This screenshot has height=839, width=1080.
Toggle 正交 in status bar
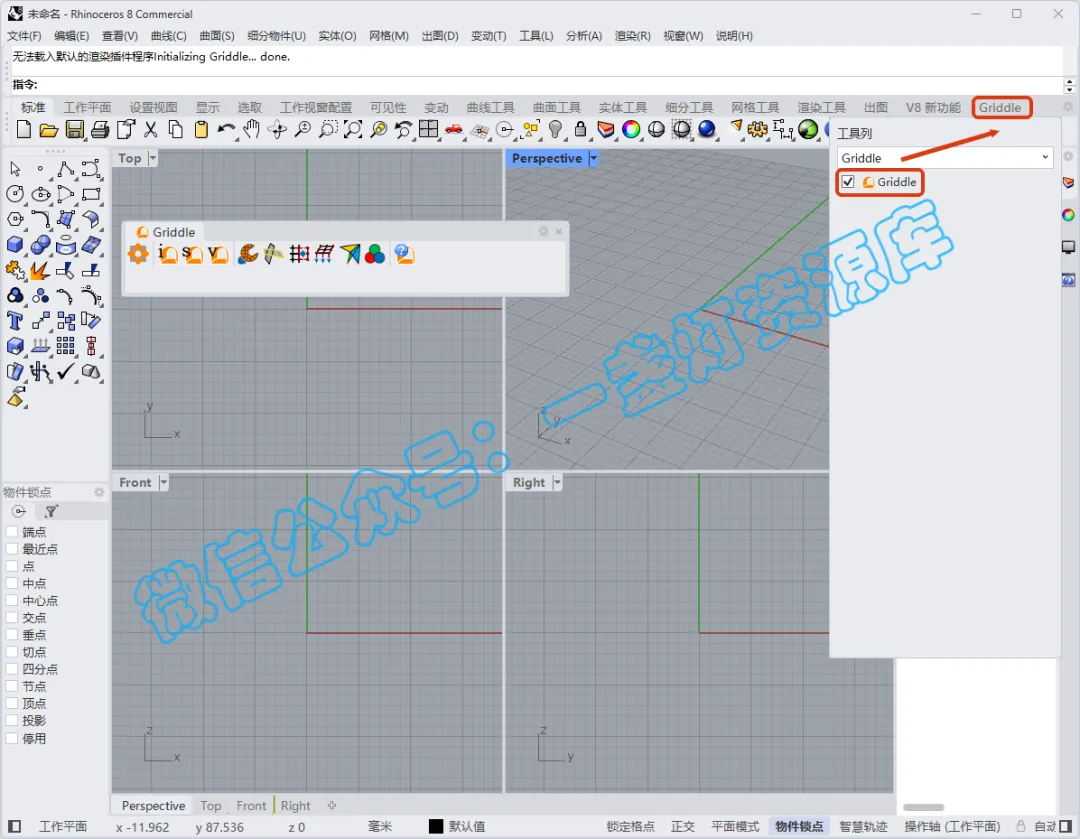coord(683,827)
